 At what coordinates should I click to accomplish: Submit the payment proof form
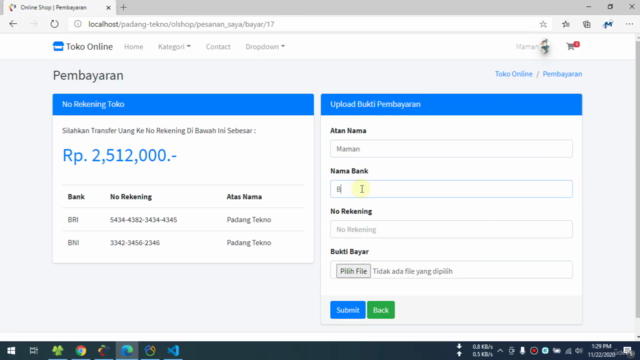click(347, 310)
